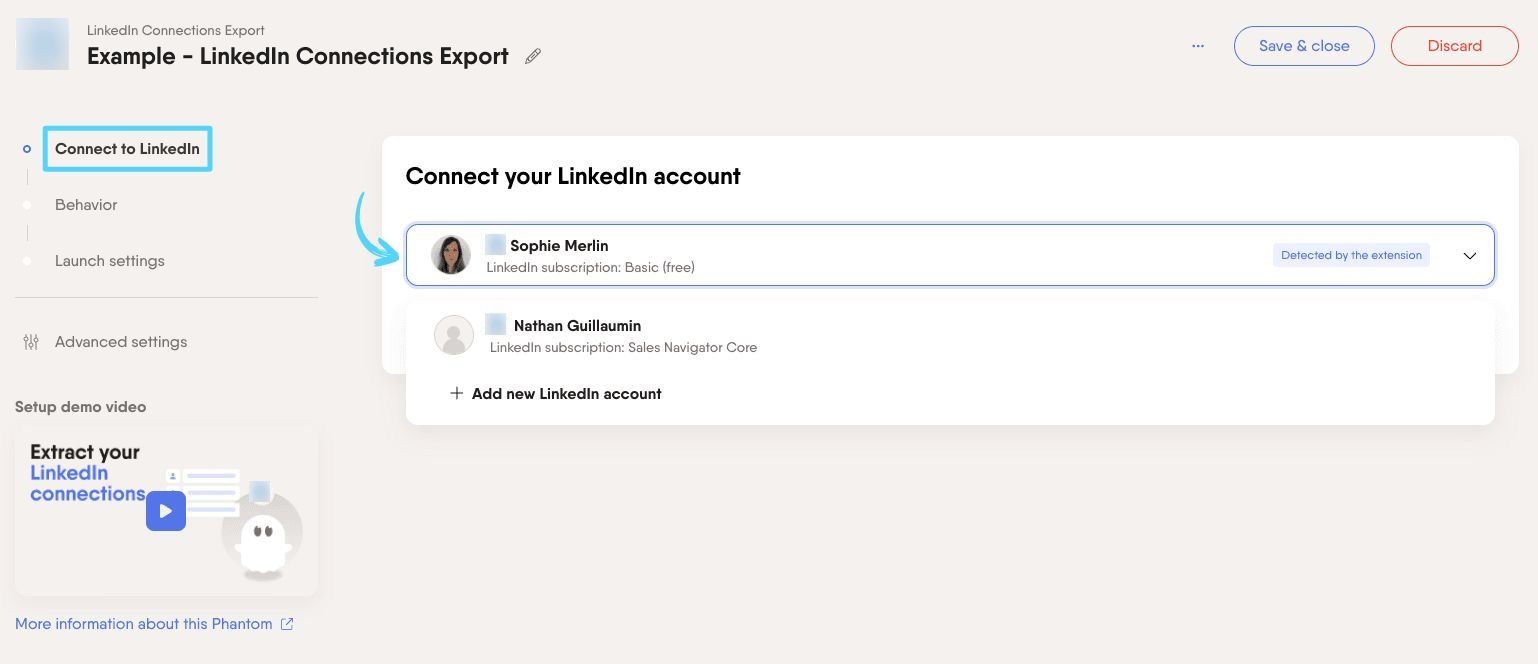Click Nathan Guillaumin's avatar placeholder

click(454, 335)
